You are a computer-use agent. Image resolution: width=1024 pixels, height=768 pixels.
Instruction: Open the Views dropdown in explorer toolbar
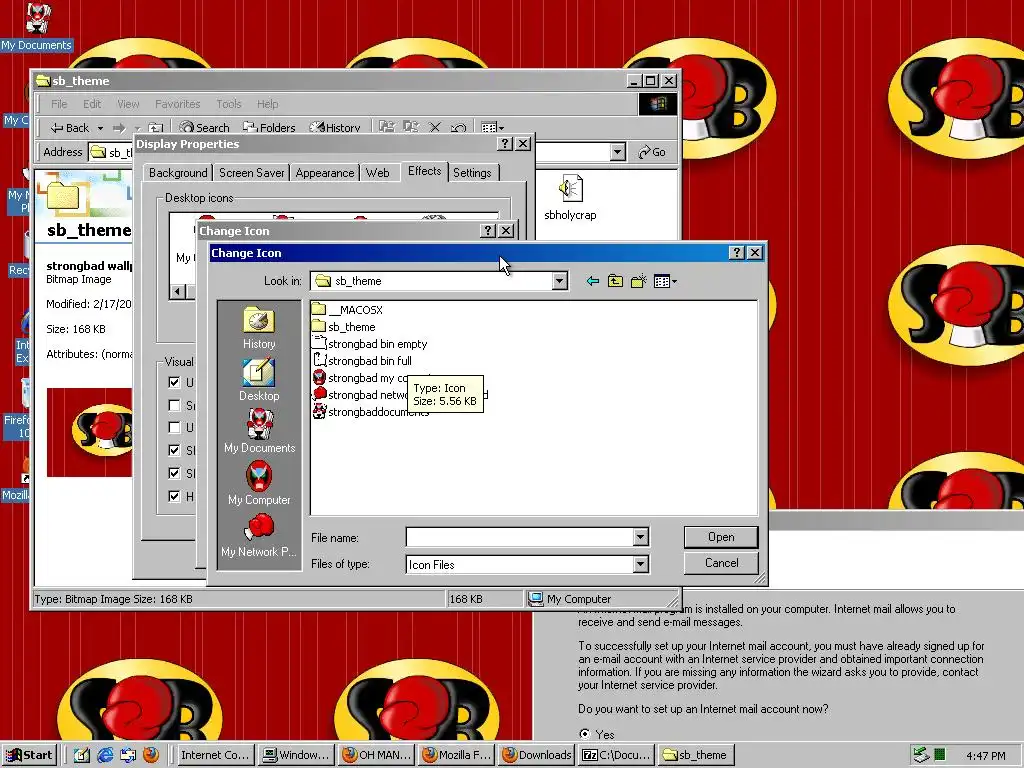point(492,127)
